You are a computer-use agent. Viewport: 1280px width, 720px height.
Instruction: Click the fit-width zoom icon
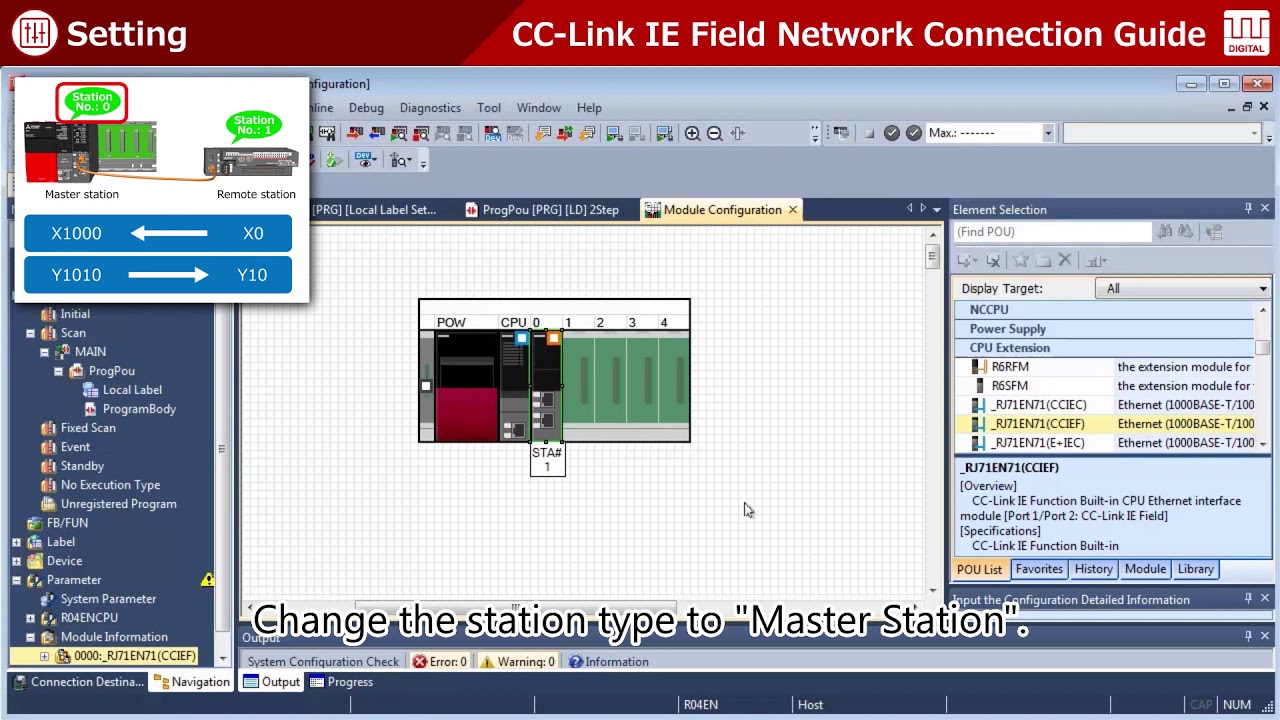click(738, 133)
